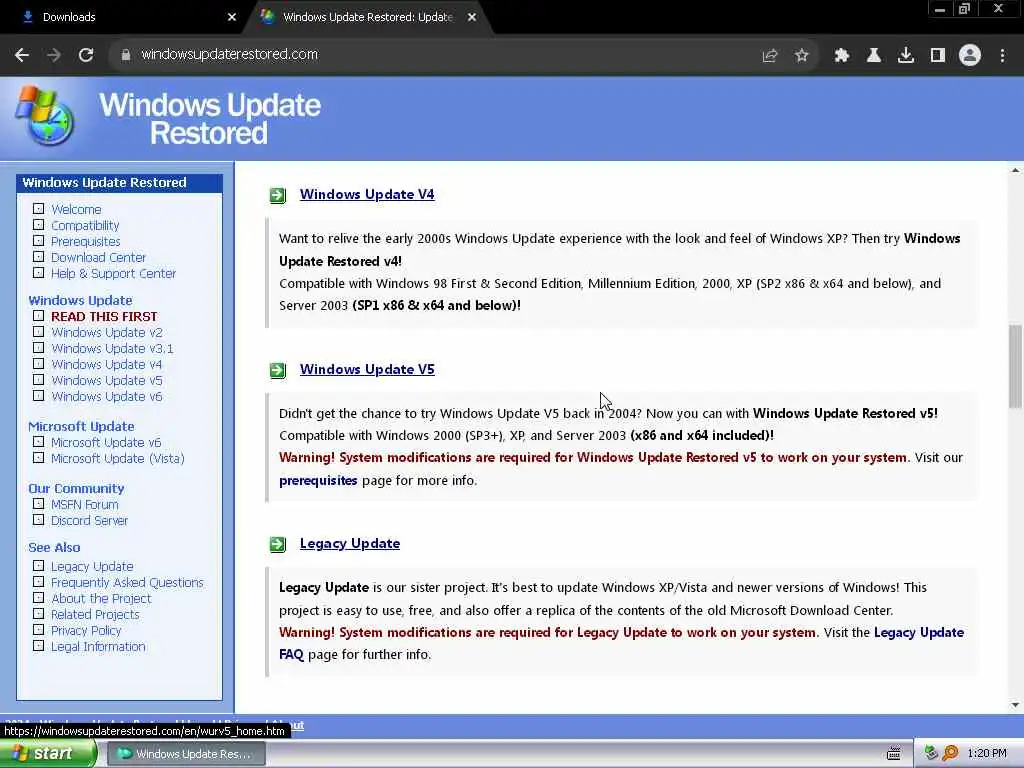This screenshot has width=1024, height=768.
Task: Toggle the side panel icon
Action: [938, 56]
